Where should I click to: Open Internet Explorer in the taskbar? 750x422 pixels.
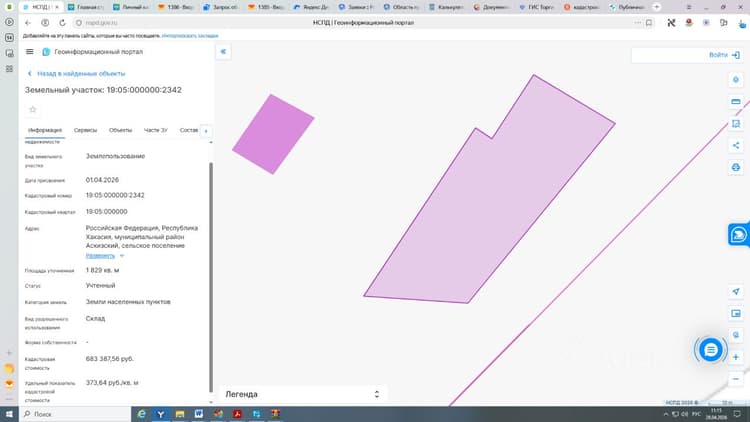click(x=142, y=414)
